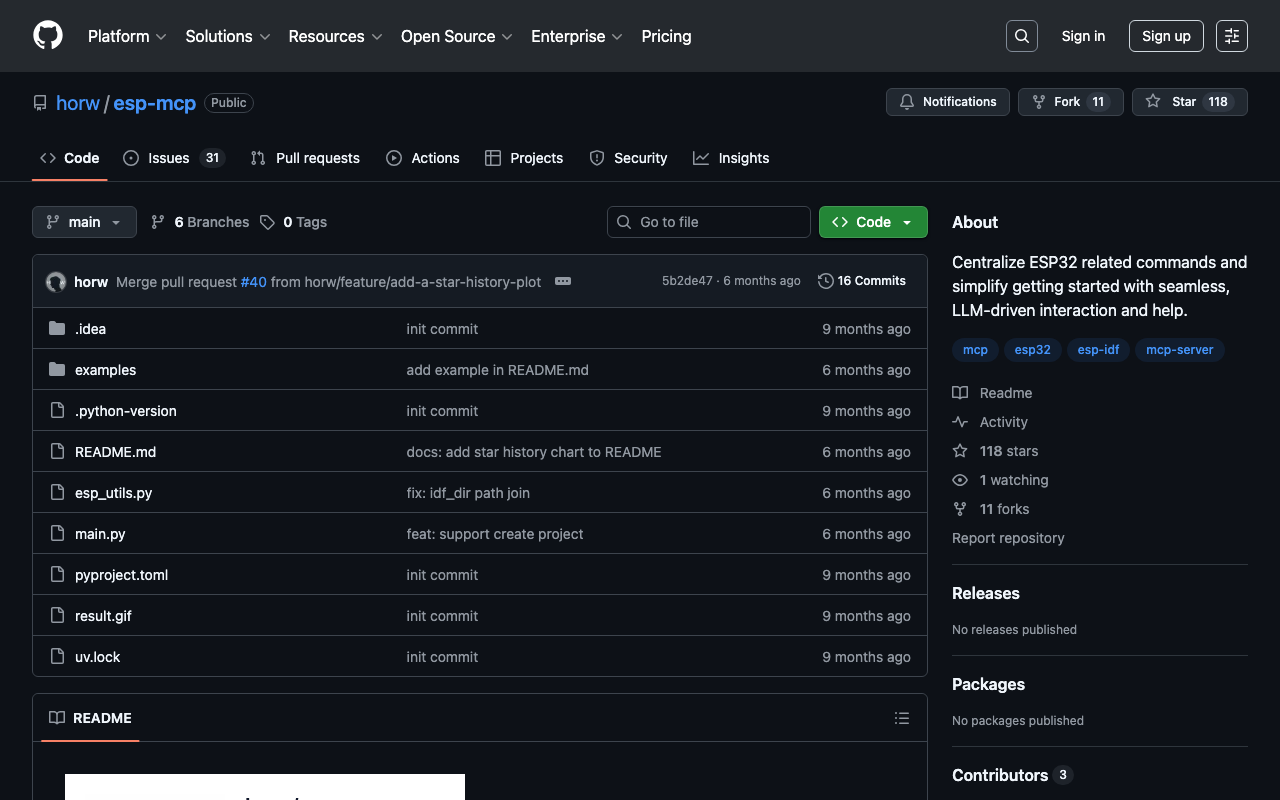Click horw's avatar in latest commit
This screenshot has width=1280, height=800.
pyautogui.click(x=56, y=282)
